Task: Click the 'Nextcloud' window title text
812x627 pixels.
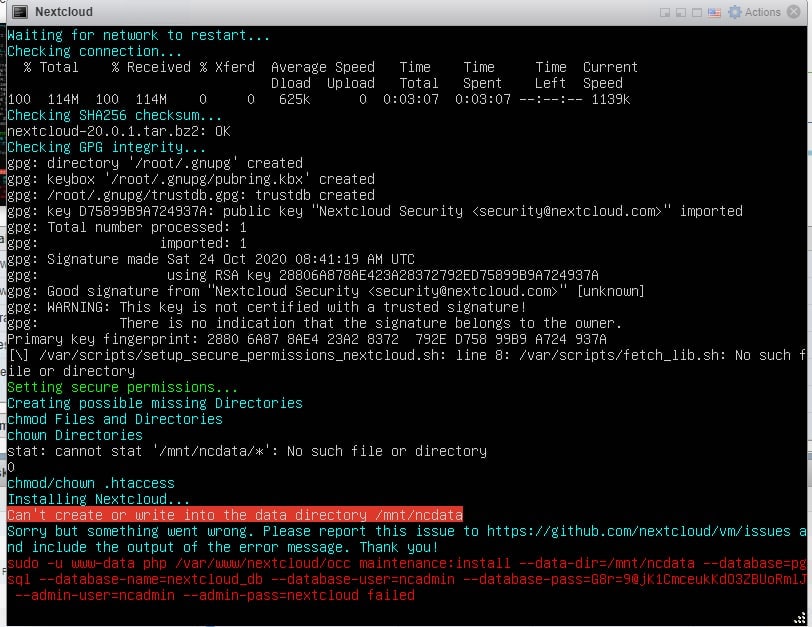Action: (64, 12)
